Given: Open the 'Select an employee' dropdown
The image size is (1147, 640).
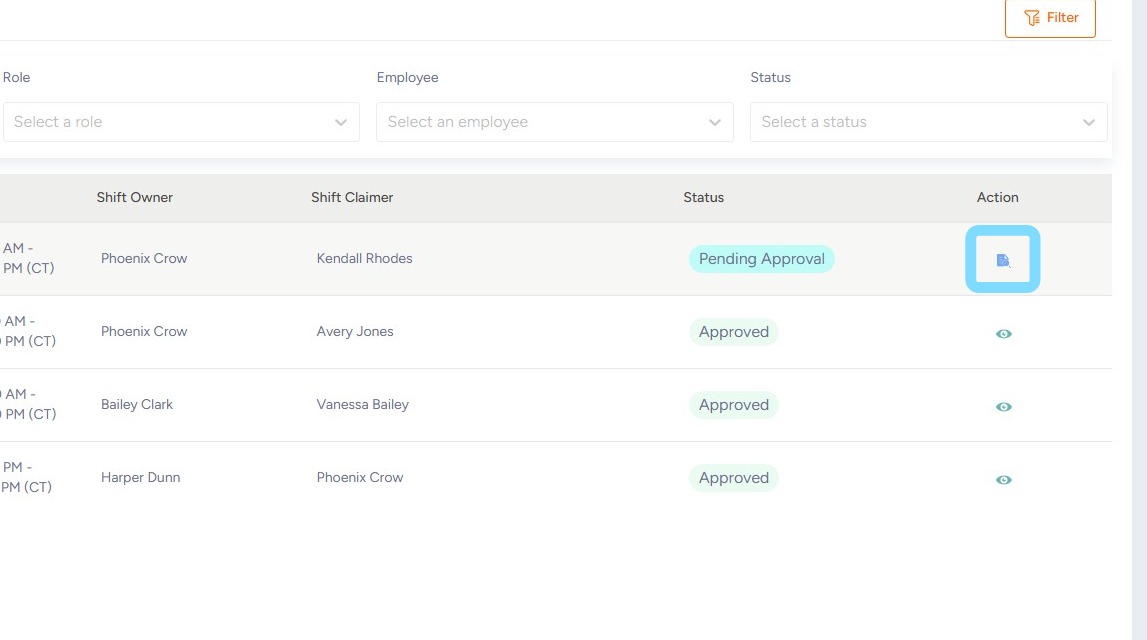Looking at the screenshot, I should [x=545, y=122].
